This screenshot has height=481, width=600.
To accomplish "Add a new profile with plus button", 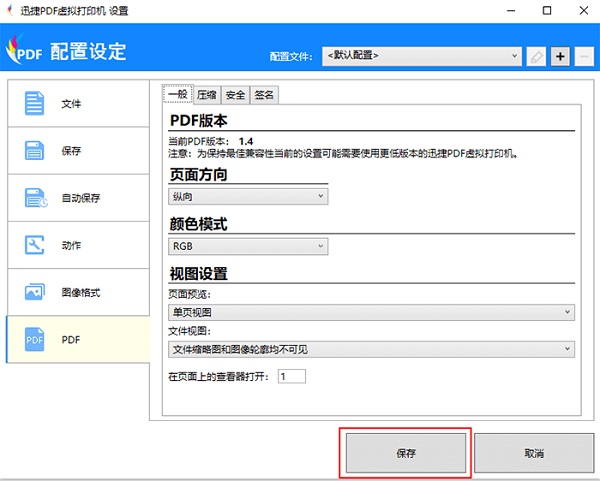I will coord(560,57).
